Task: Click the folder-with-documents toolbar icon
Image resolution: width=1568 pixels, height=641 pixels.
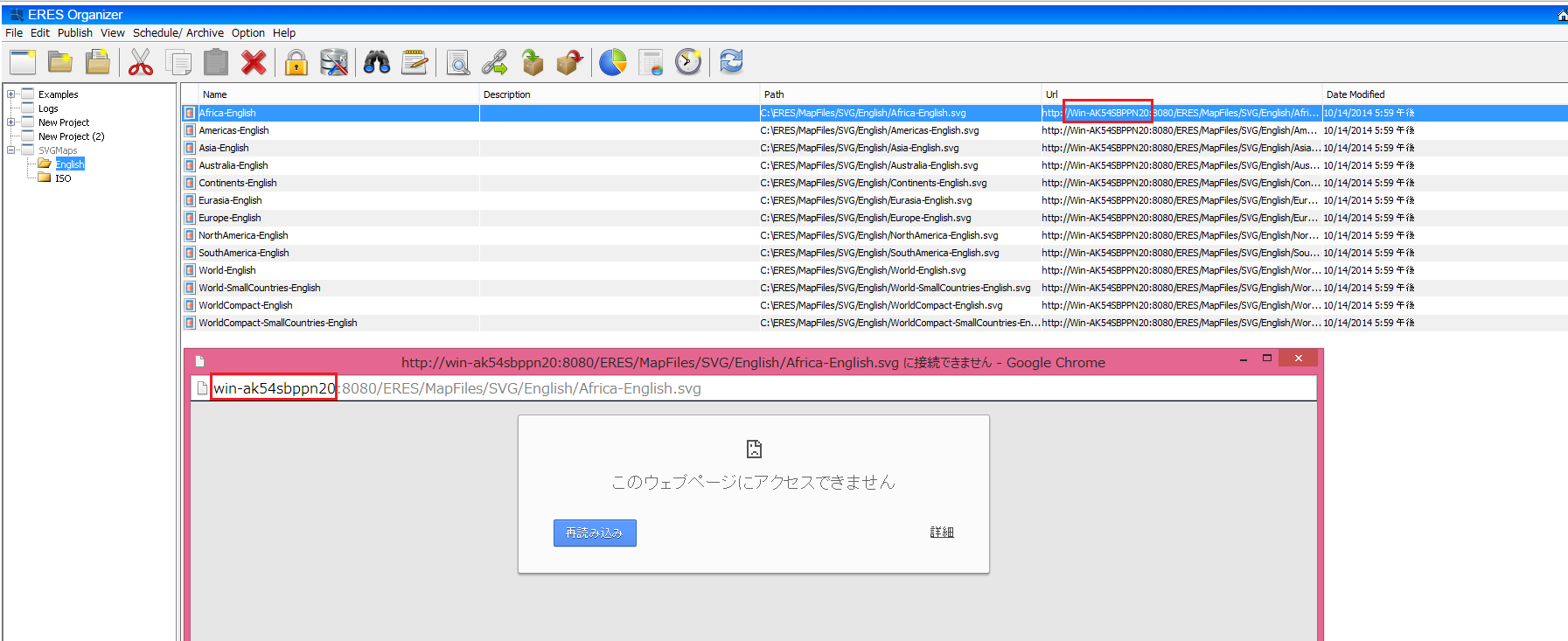Action: (98, 62)
